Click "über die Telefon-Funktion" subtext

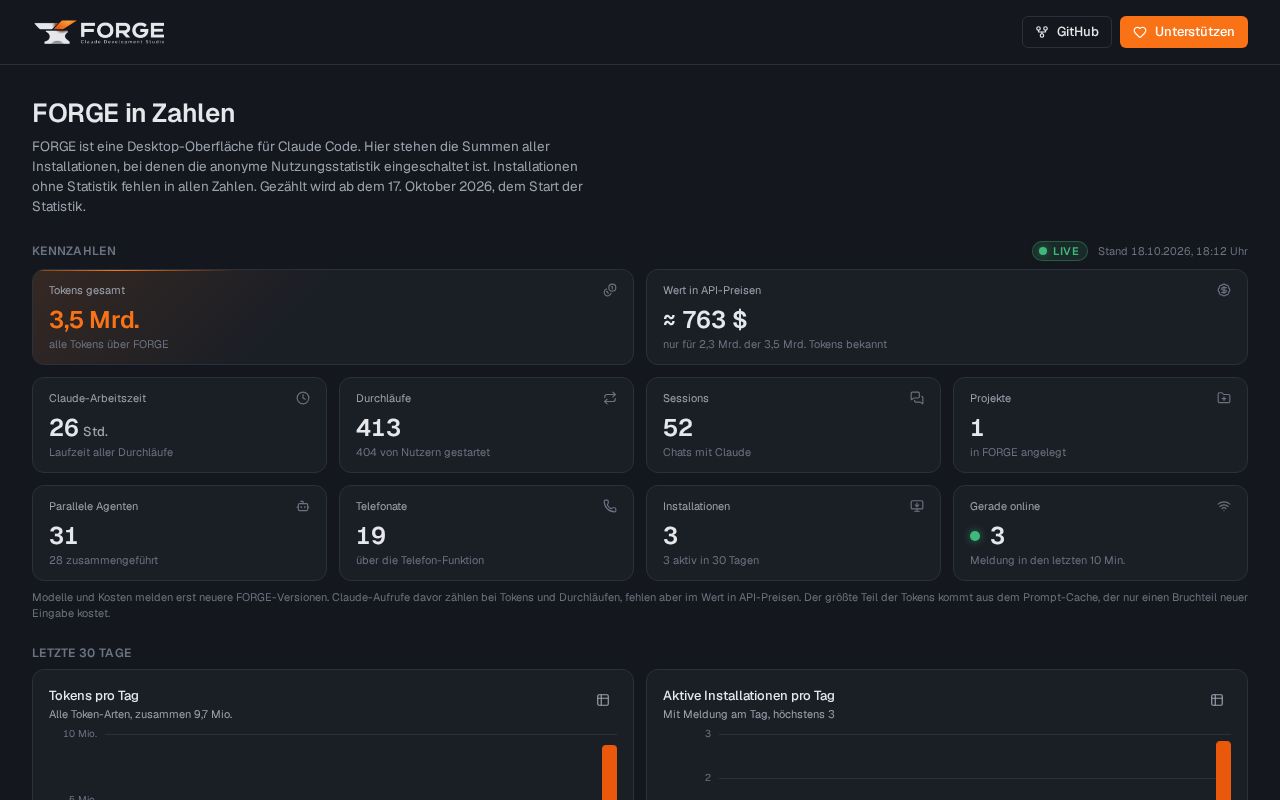[420, 560]
